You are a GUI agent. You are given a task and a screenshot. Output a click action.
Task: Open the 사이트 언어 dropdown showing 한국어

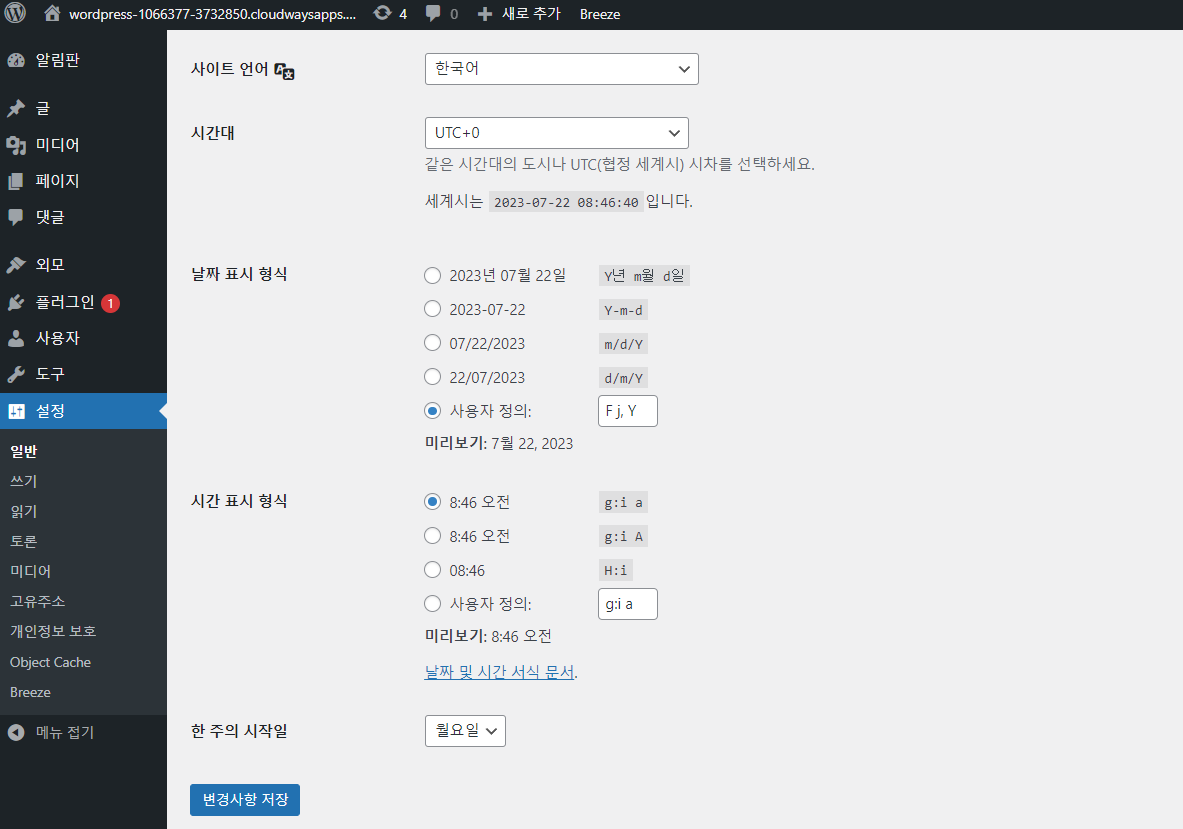(x=561, y=69)
